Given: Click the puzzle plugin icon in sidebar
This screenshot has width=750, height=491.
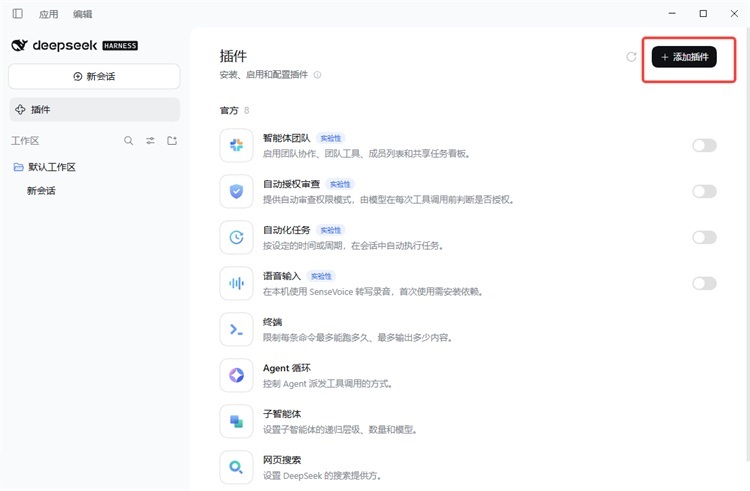Looking at the screenshot, I should pyautogui.click(x=20, y=109).
